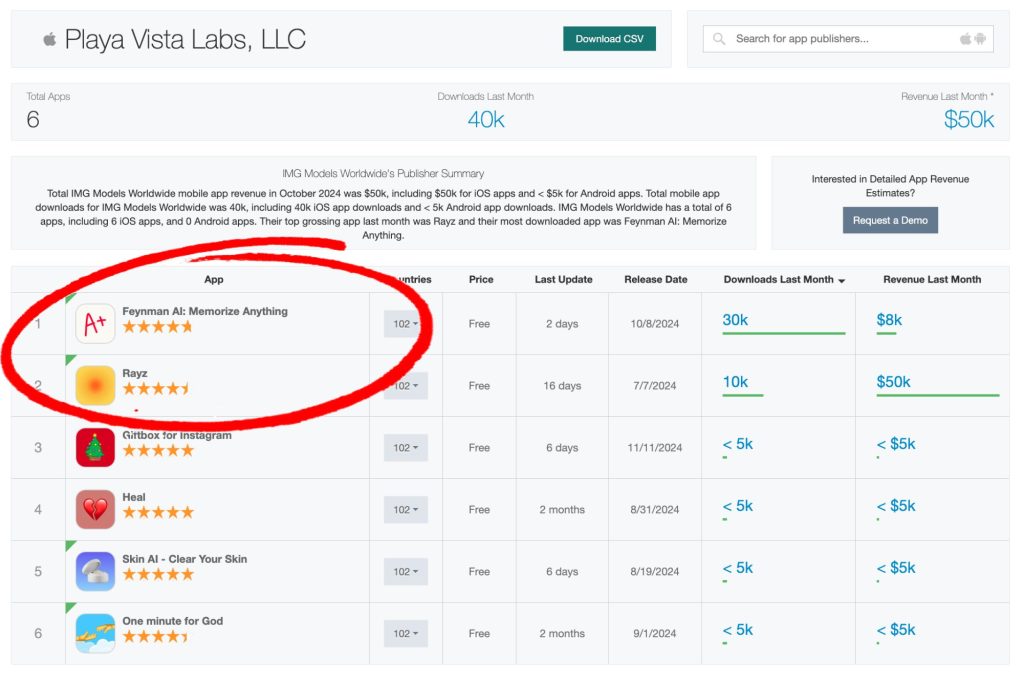Click the One minute for God icon
1024x679 pixels.
click(95, 633)
